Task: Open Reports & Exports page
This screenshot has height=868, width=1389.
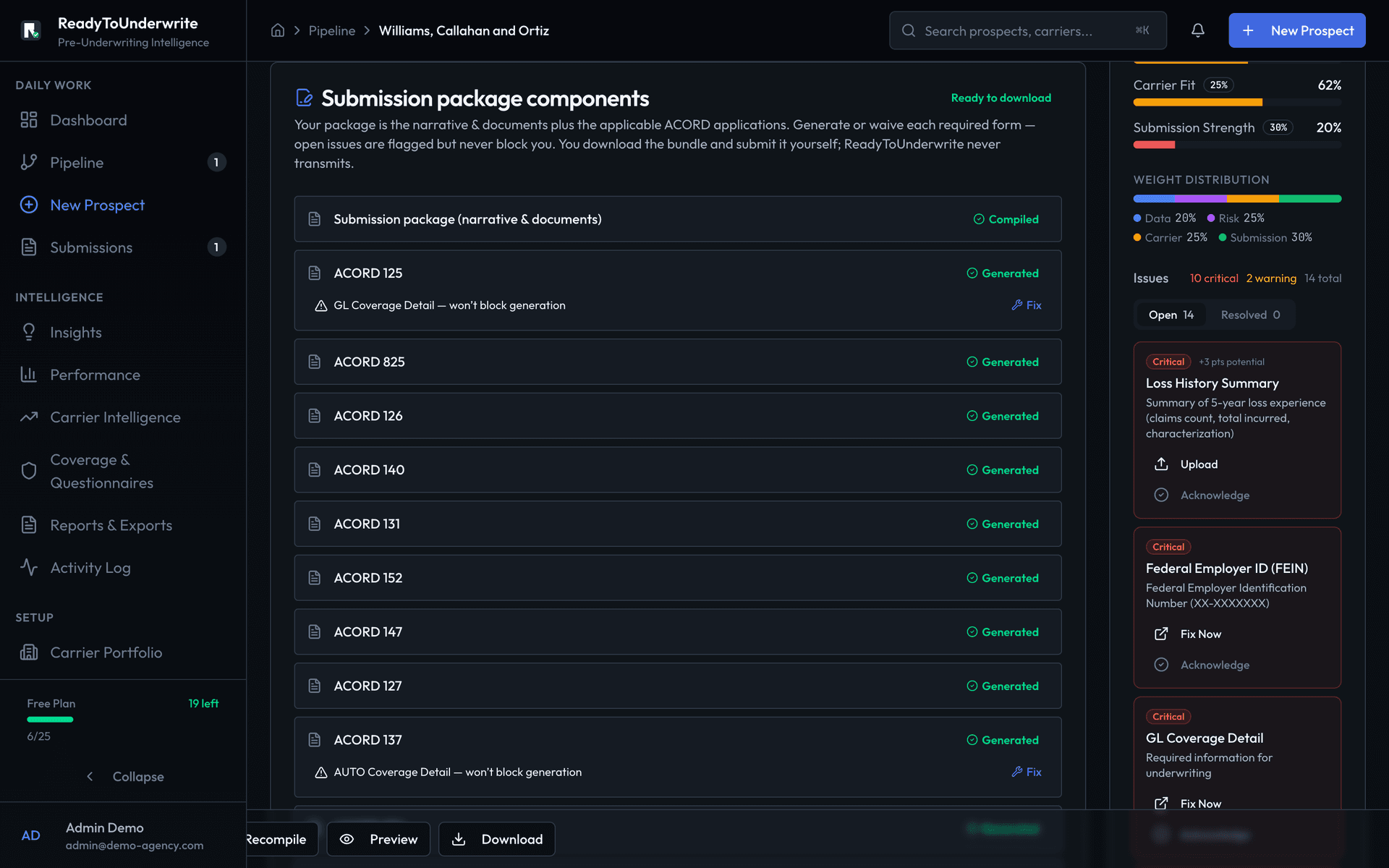Action: (x=123, y=525)
